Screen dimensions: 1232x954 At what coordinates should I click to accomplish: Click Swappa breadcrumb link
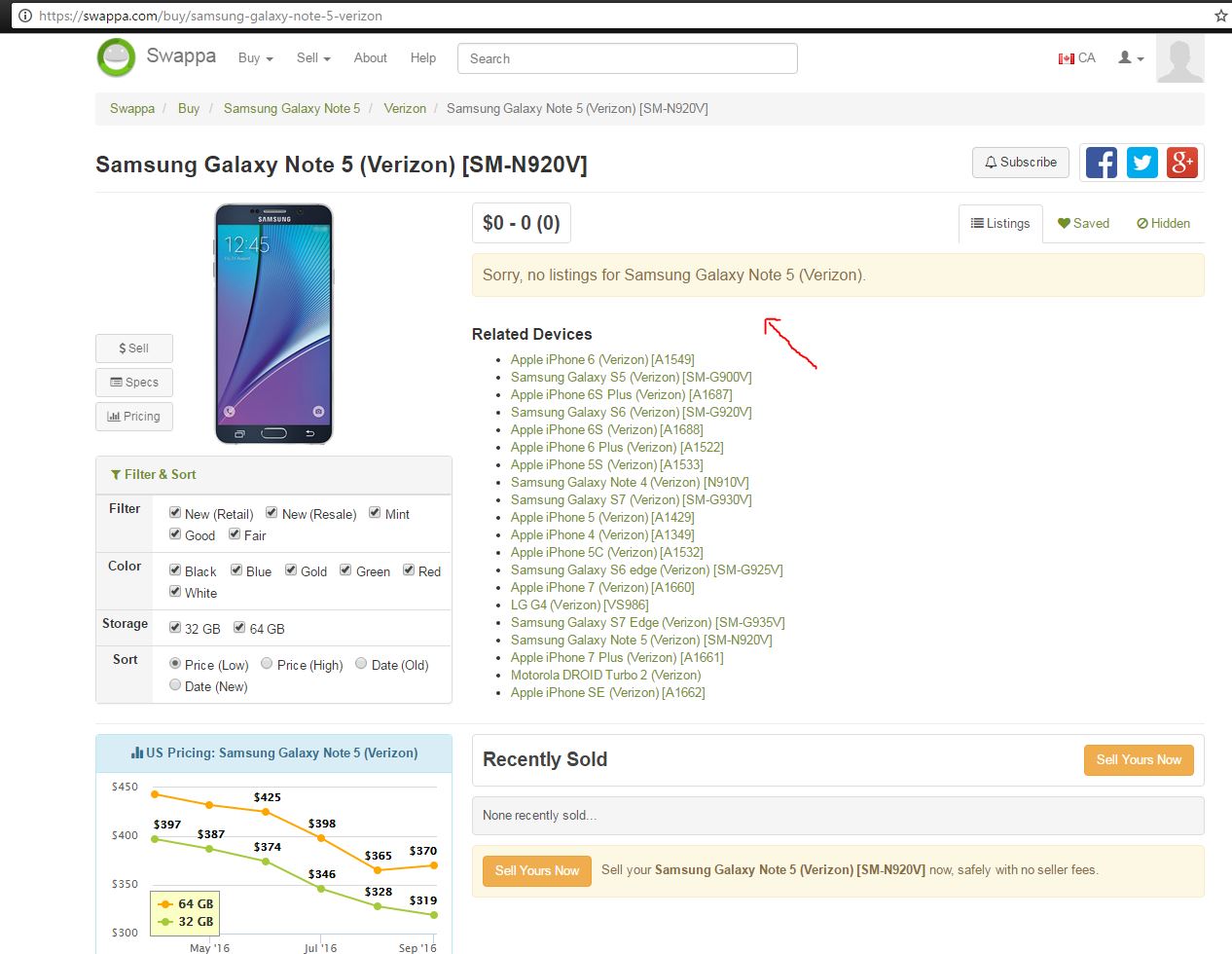click(x=132, y=109)
